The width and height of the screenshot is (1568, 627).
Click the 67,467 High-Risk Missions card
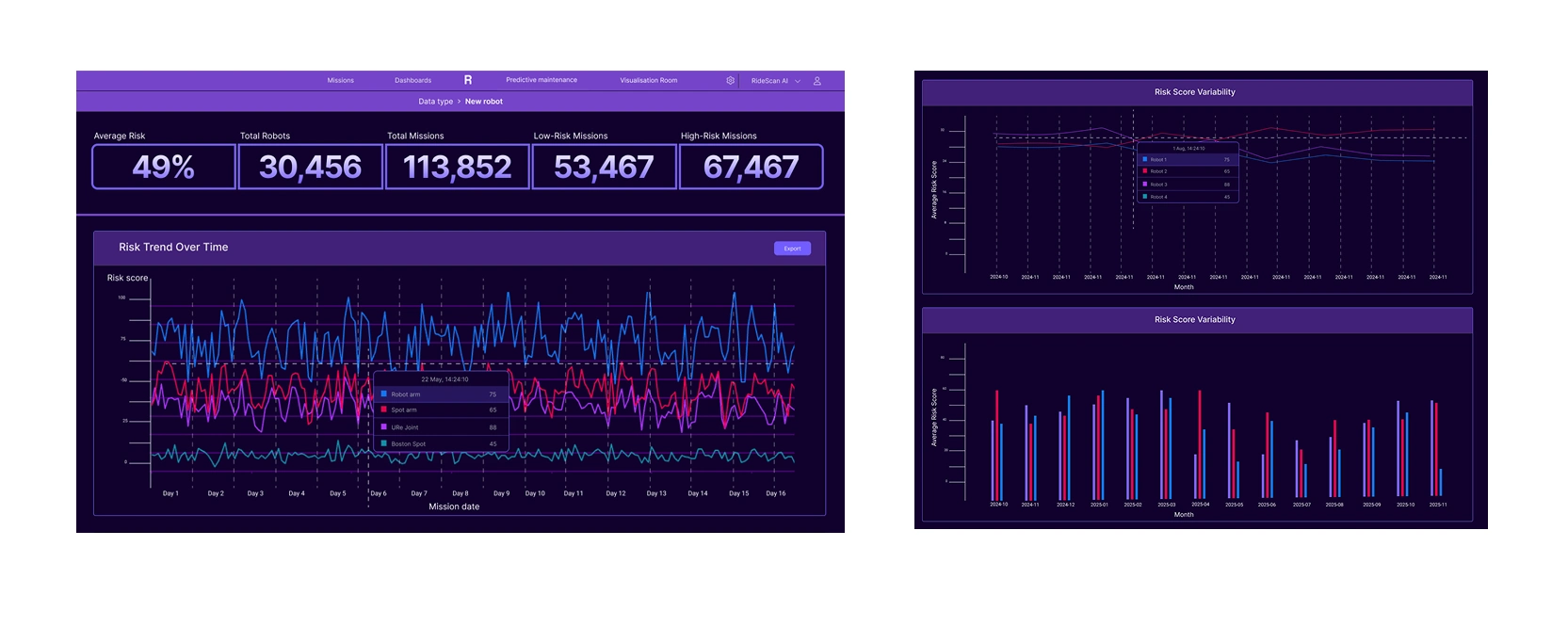click(752, 167)
